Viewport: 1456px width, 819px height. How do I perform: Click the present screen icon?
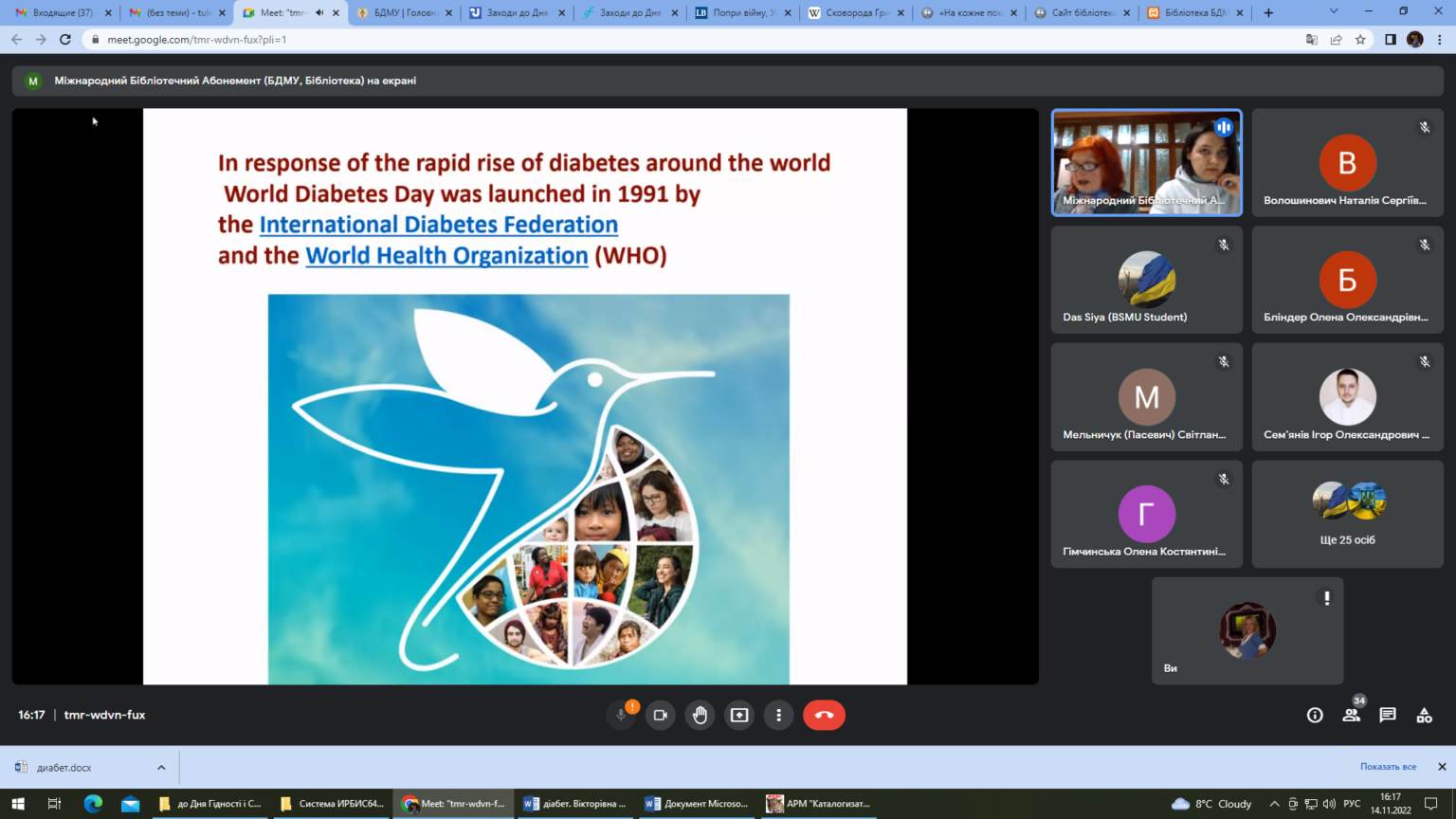point(739,715)
